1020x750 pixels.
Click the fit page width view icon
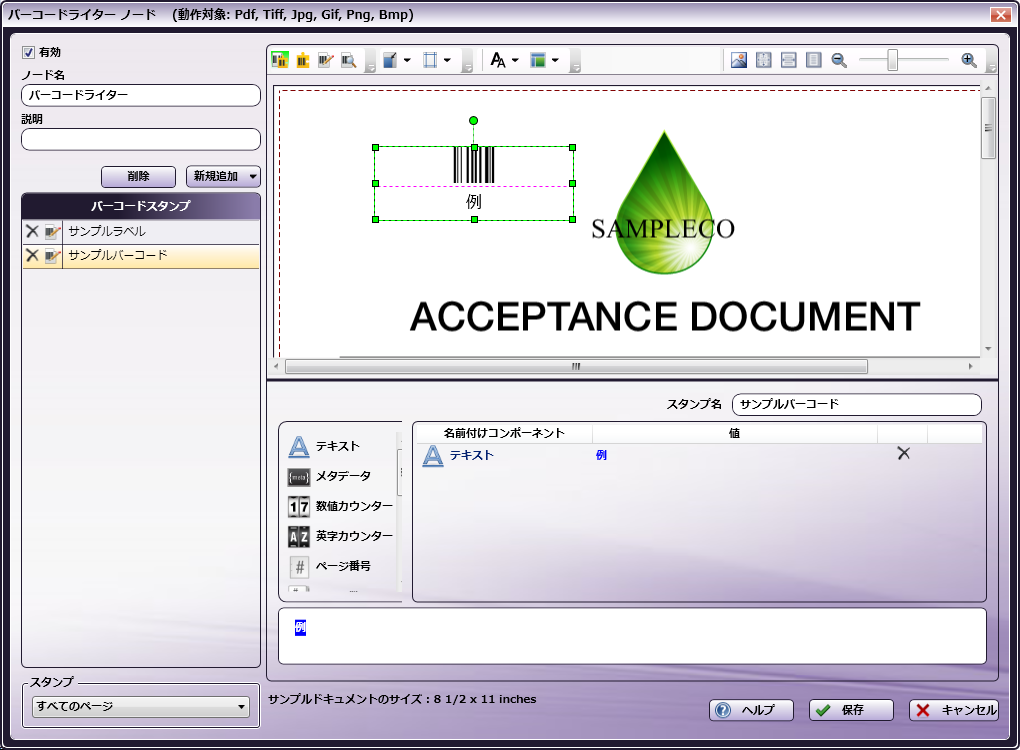pos(788,60)
